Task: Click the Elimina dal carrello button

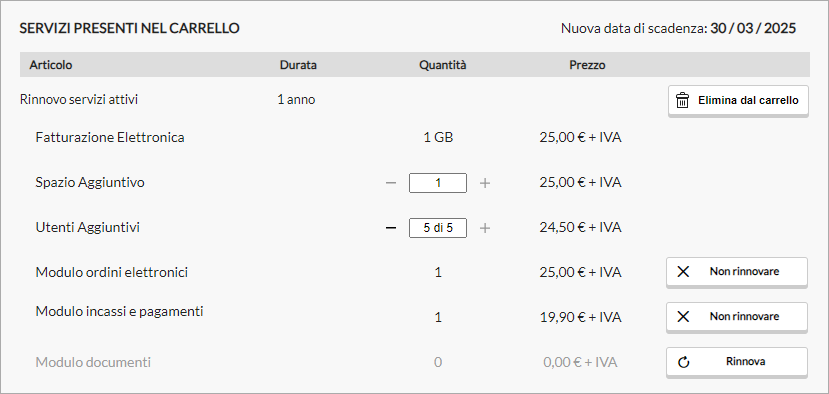Action: [738, 100]
